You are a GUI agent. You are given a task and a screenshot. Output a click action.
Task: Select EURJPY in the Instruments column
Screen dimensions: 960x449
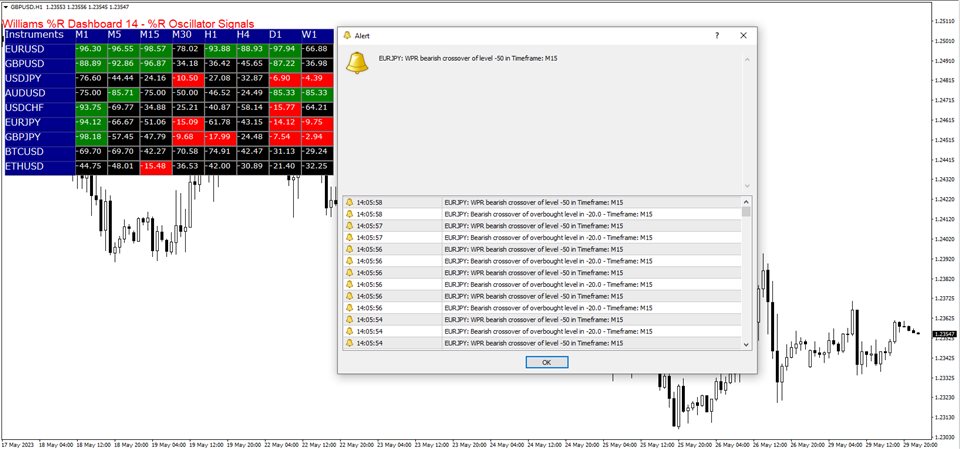24,123
